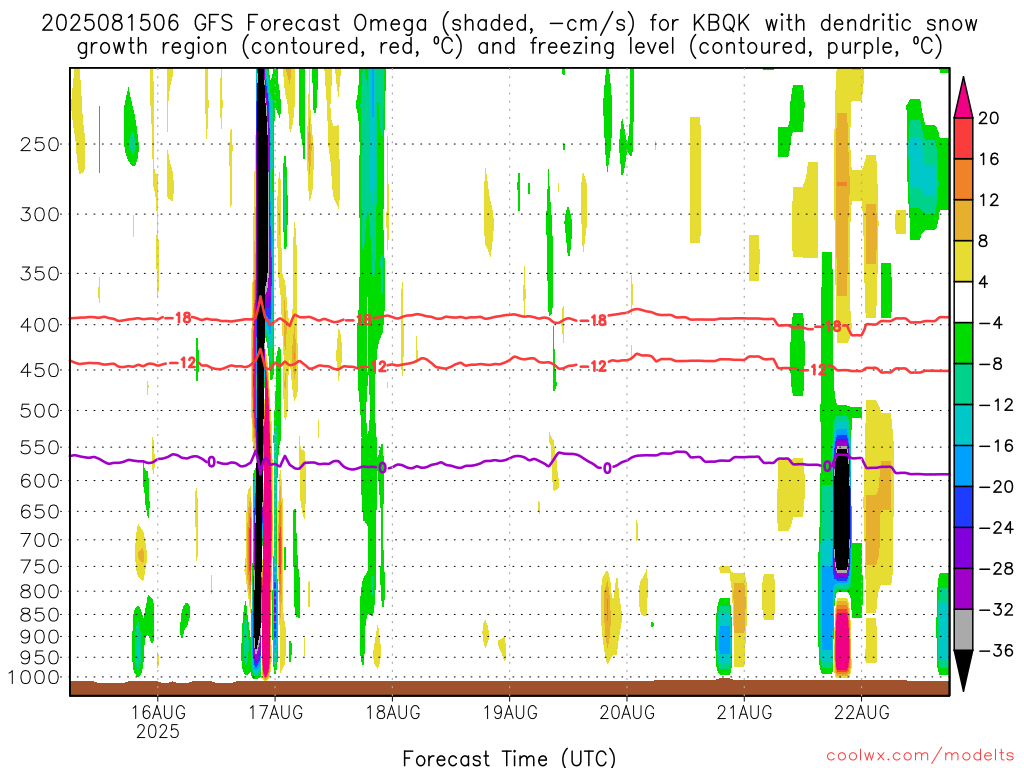The width and height of the screenshot is (1024, 768).
Task: Select the 22AUG date label
Action: coord(861,712)
